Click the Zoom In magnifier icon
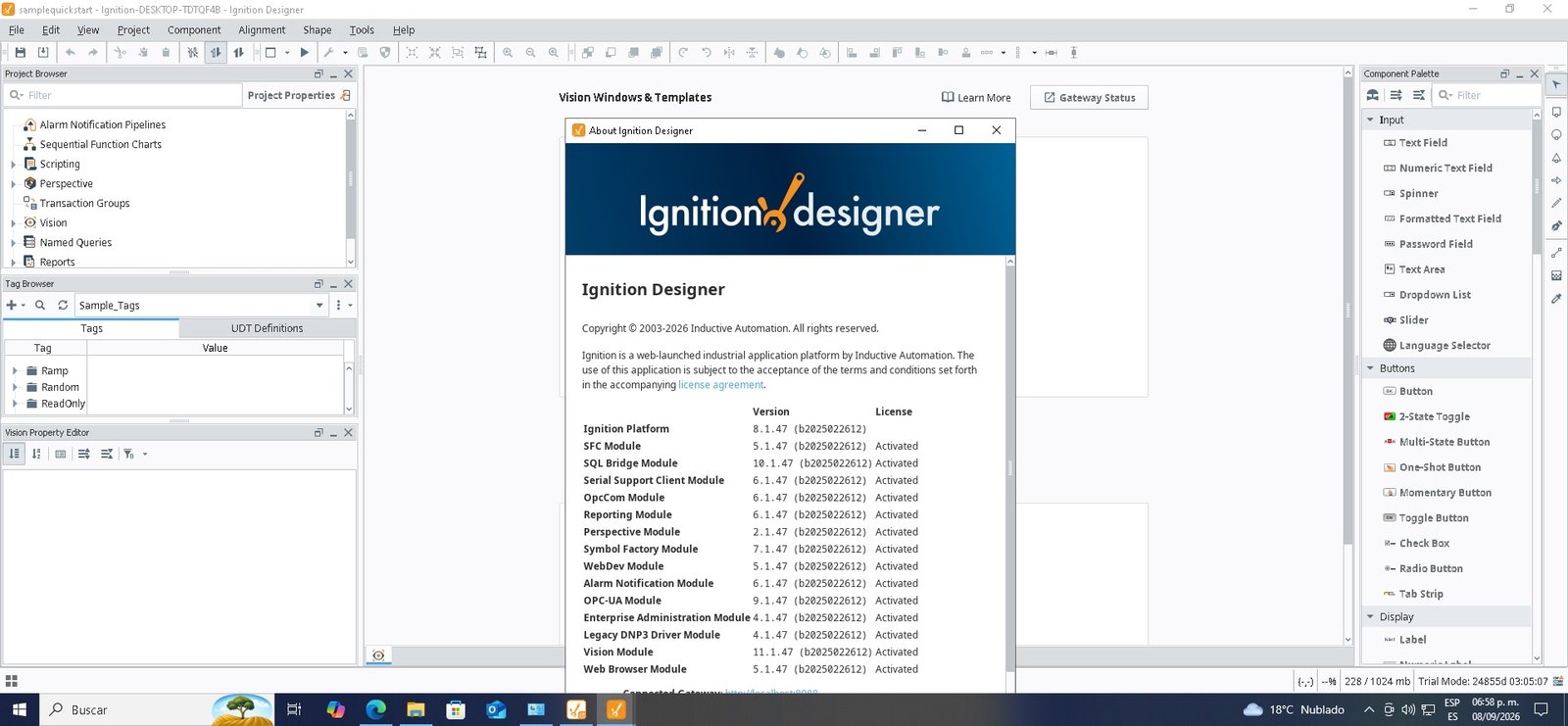The height and width of the screenshot is (726, 1568). (x=508, y=53)
